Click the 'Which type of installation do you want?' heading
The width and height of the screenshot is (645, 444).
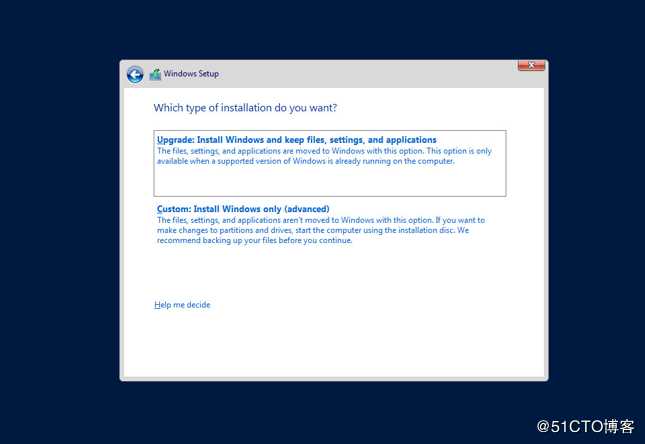click(x=245, y=108)
